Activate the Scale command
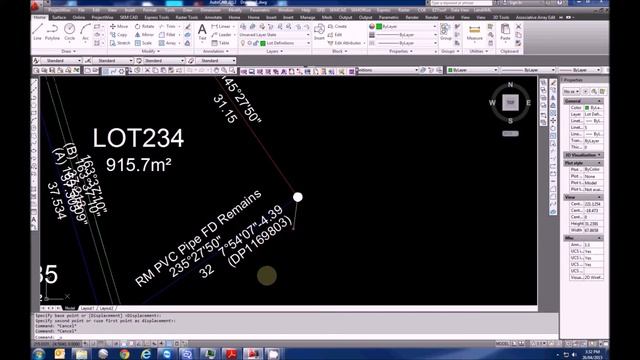 pyautogui.click(x=143, y=43)
